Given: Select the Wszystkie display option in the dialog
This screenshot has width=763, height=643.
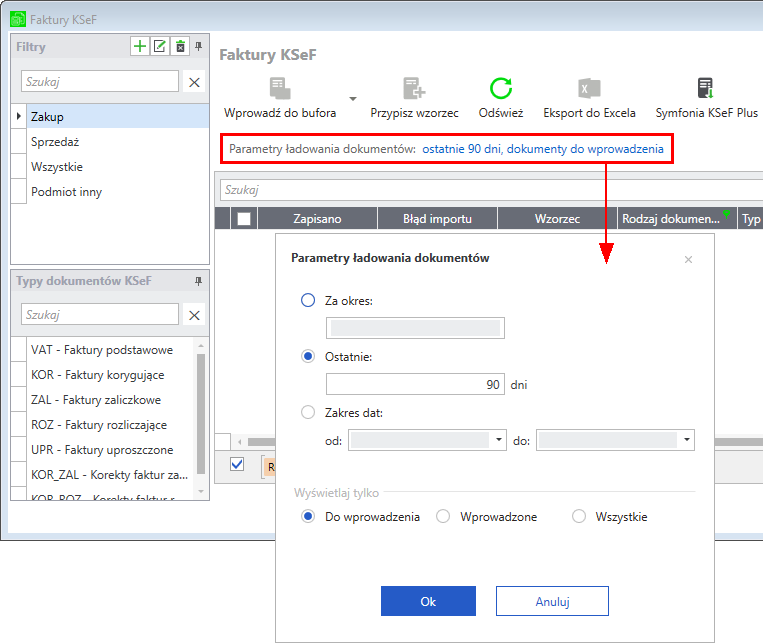Looking at the screenshot, I should (x=579, y=516).
